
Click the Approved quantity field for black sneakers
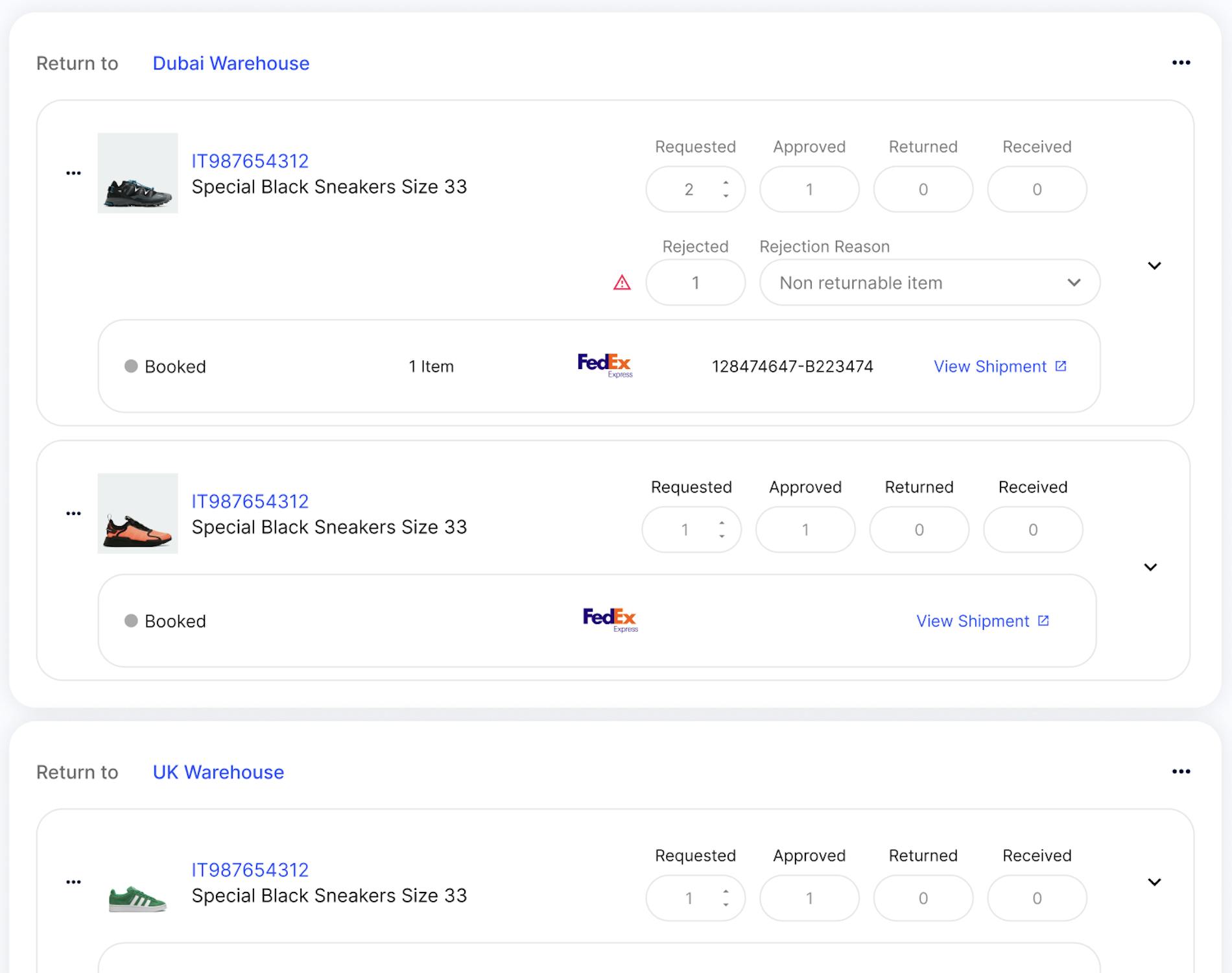809,189
